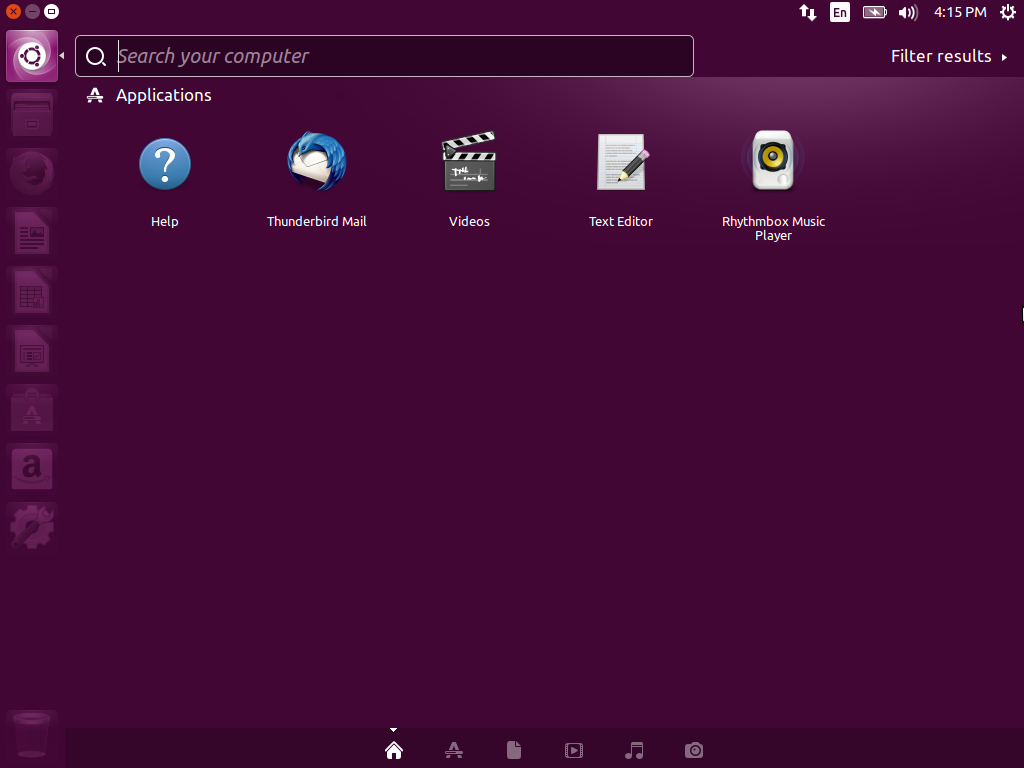Image resolution: width=1024 pixels, height=768 pixels.
Task: Open the En keyboard layout indicator
Action: tap(840, 12)
